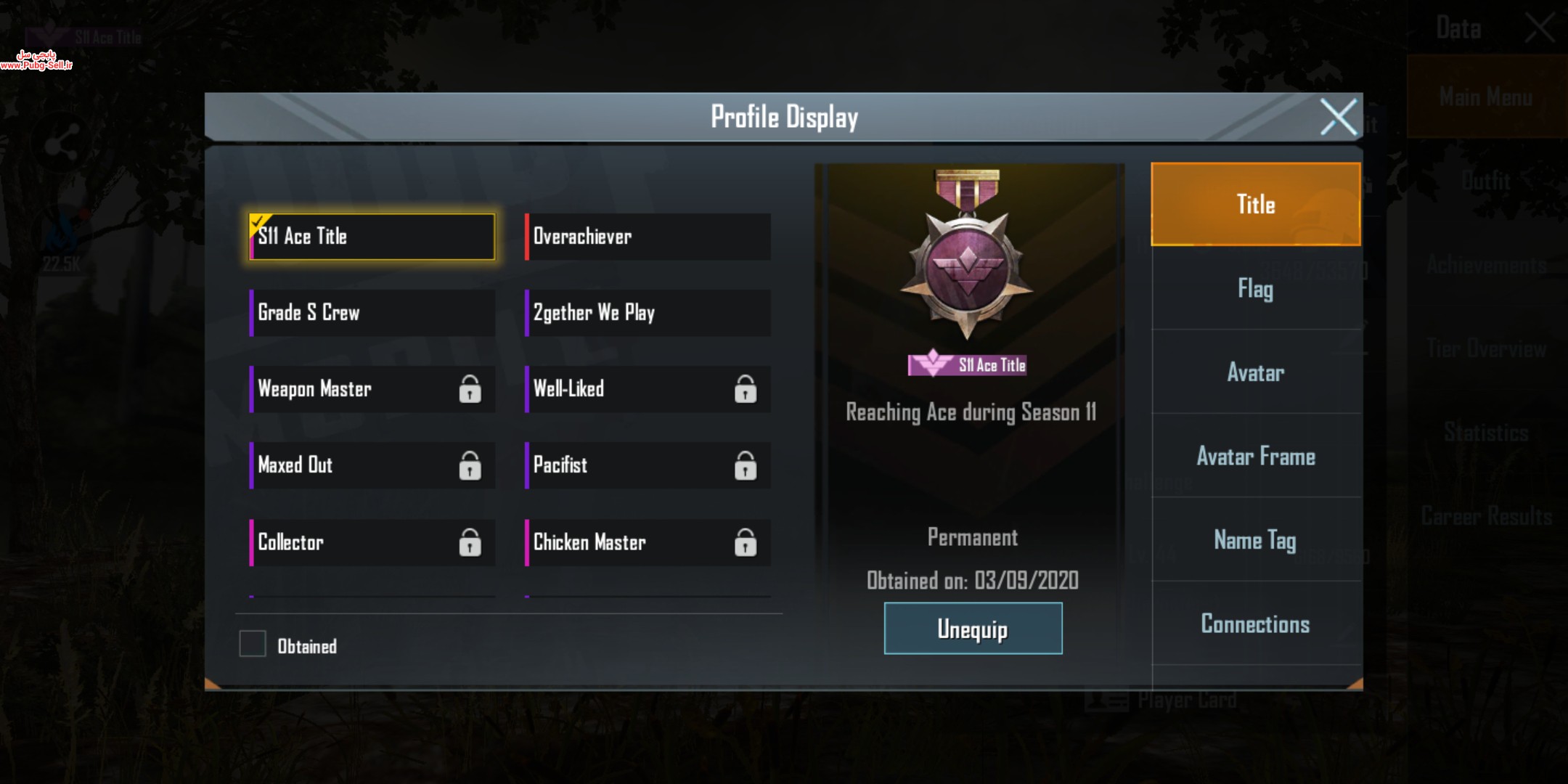Open the Flag tab
The width and height of the screenshot is (1568, 784).
pos(1256,289)
